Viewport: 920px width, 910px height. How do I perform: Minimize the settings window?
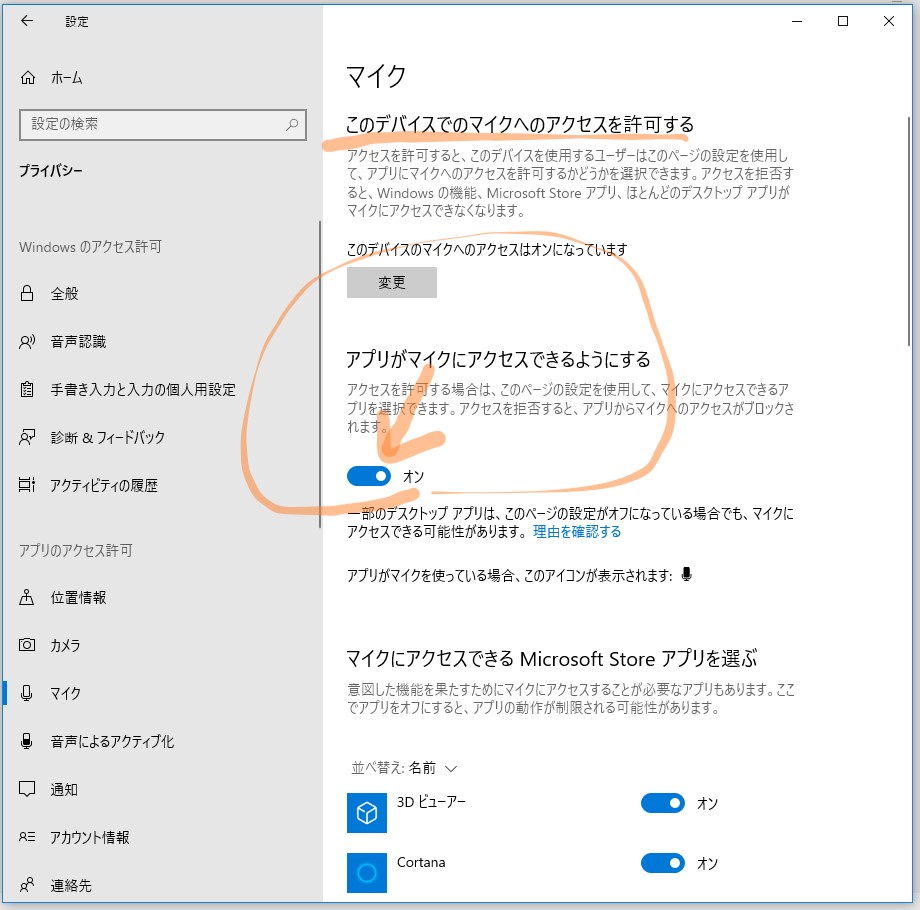pos(797,21)
